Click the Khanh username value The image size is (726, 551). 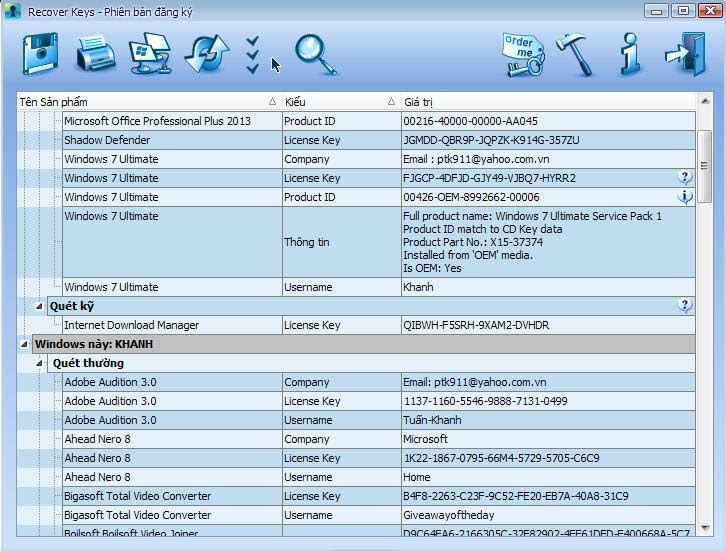coord(418,287)
